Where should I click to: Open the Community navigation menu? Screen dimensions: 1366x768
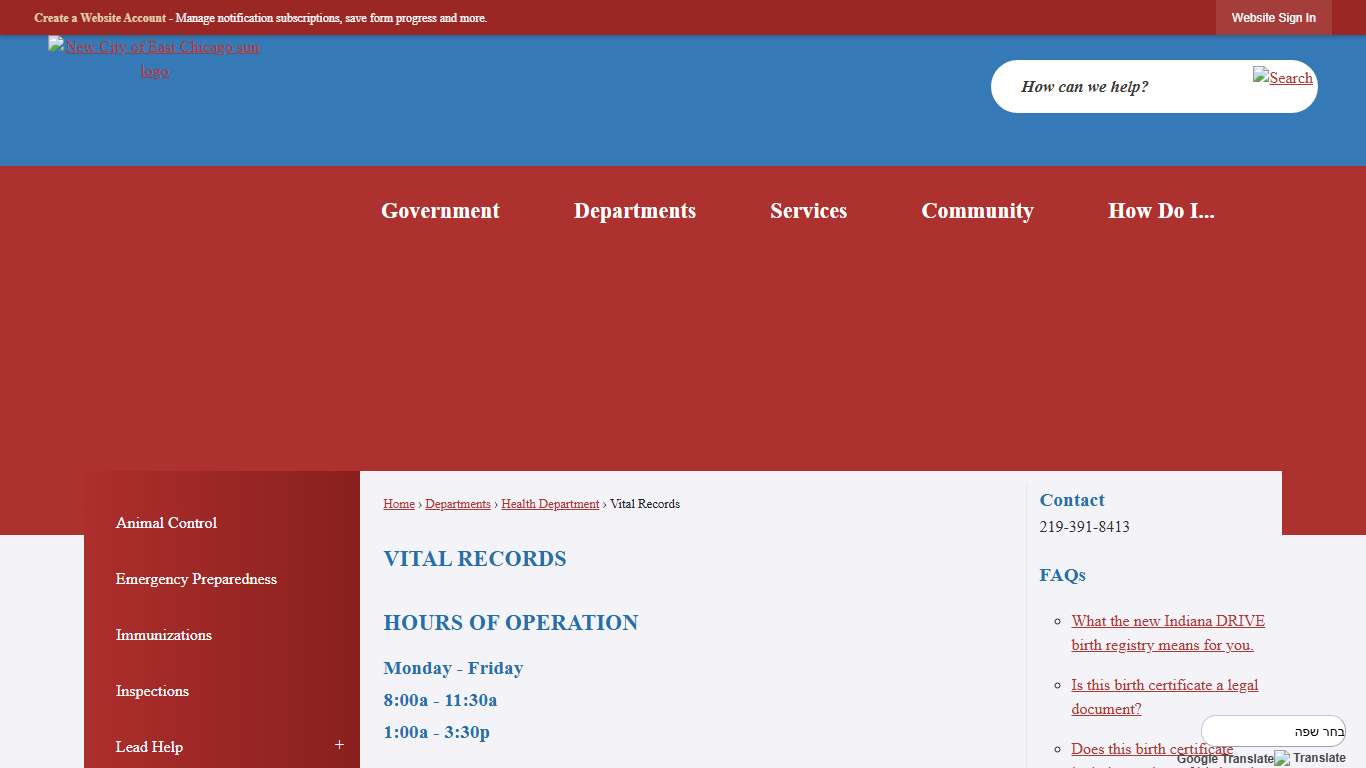[977, 211]
